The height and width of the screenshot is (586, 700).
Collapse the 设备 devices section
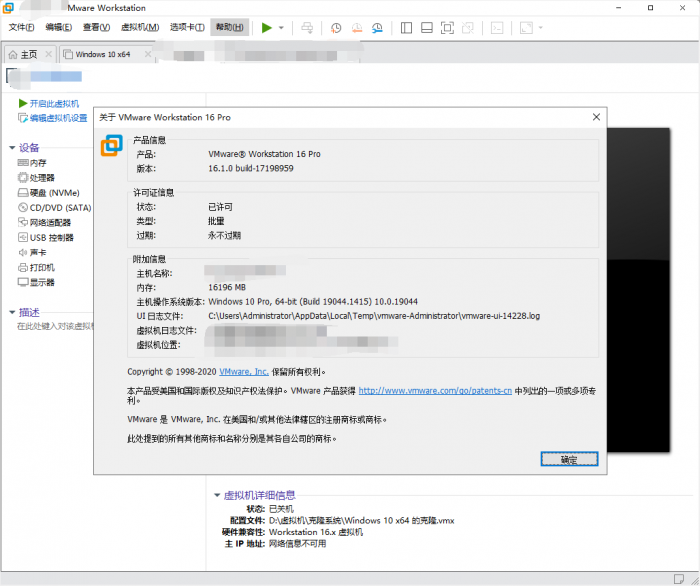(x=12, y=148)
